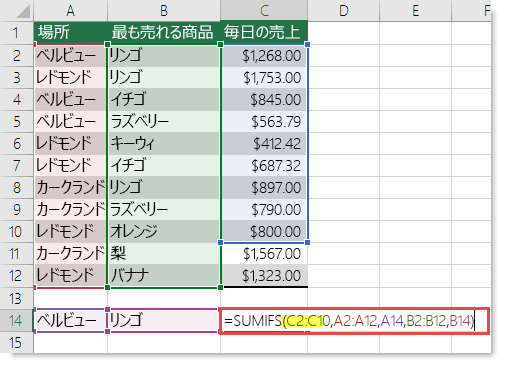Select the $897.00 cell

tap(264, 187)
